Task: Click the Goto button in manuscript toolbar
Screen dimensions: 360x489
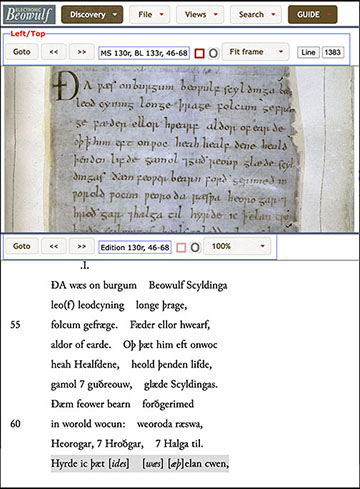Action: 22,52
